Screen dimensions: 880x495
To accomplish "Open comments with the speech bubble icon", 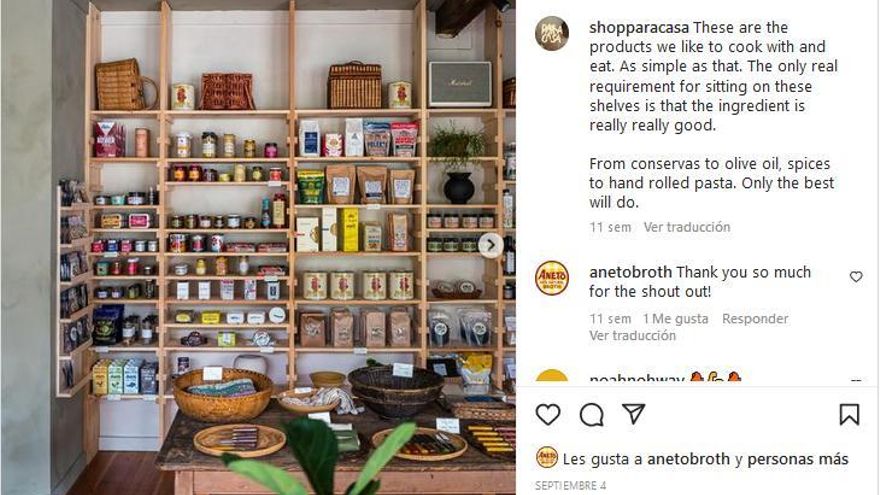I will [x=592, y=415].
